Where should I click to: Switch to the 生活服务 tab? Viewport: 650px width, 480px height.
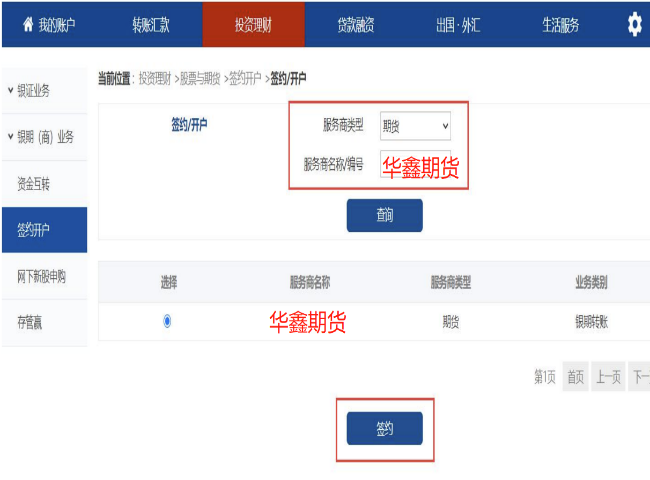[560, 25]
